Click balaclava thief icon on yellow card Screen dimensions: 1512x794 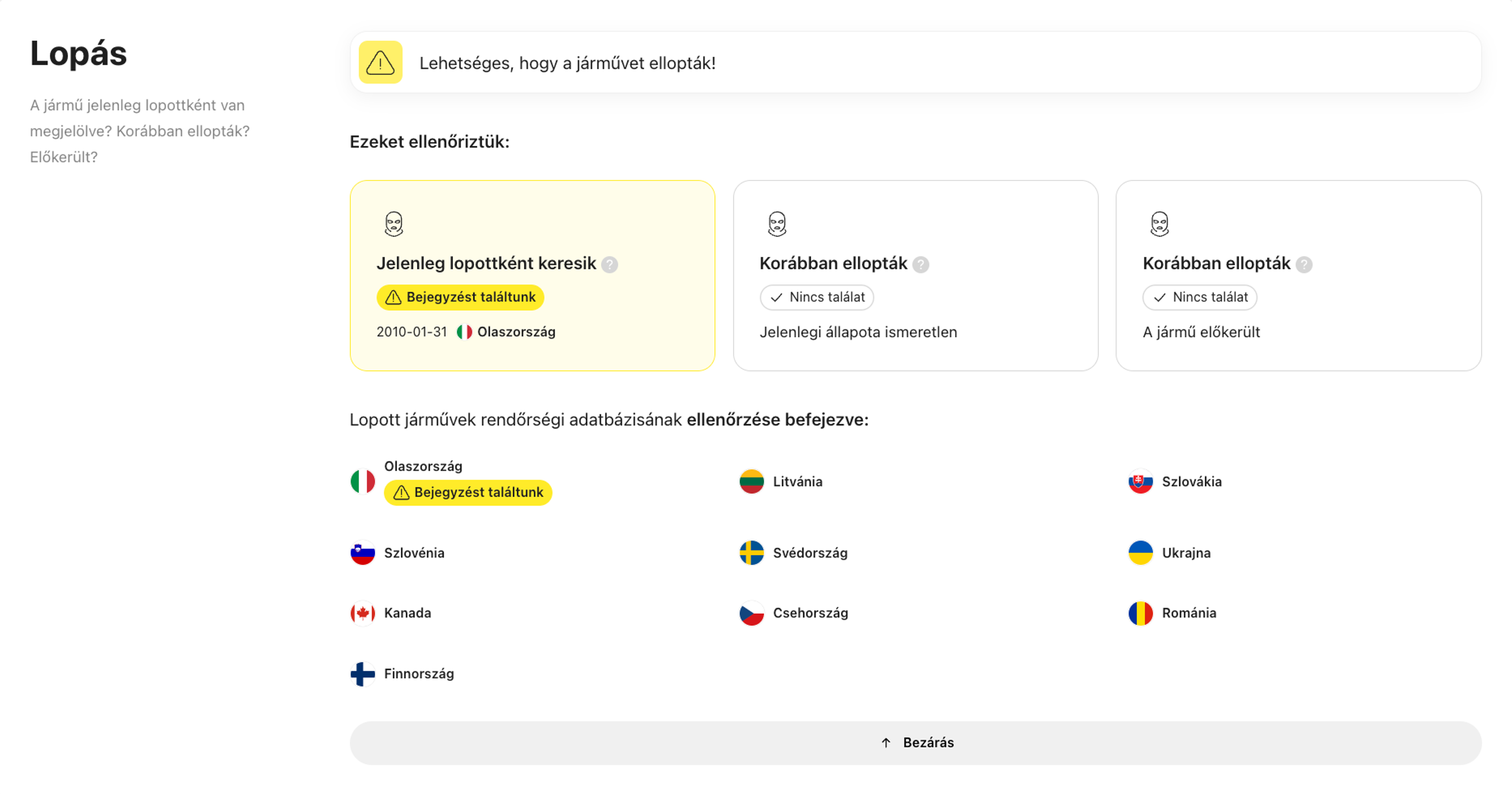click(x=394, y=224)
